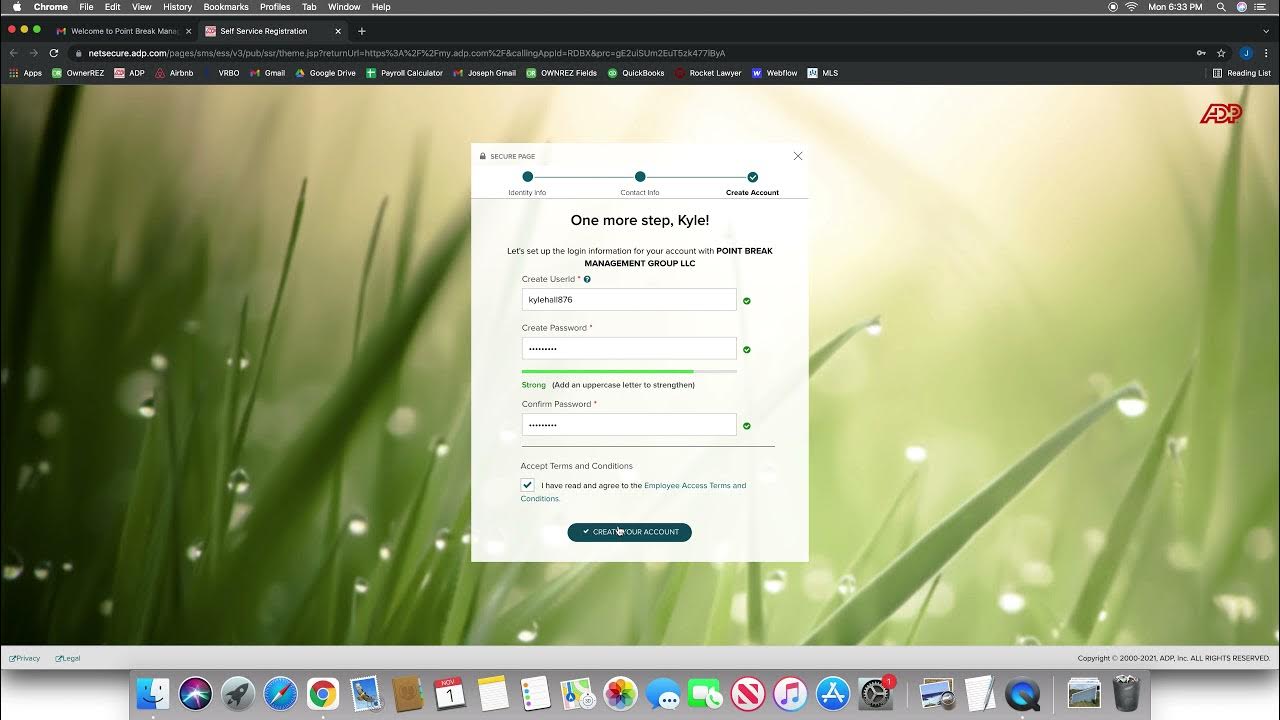Close the registration dialog with X

797,156
